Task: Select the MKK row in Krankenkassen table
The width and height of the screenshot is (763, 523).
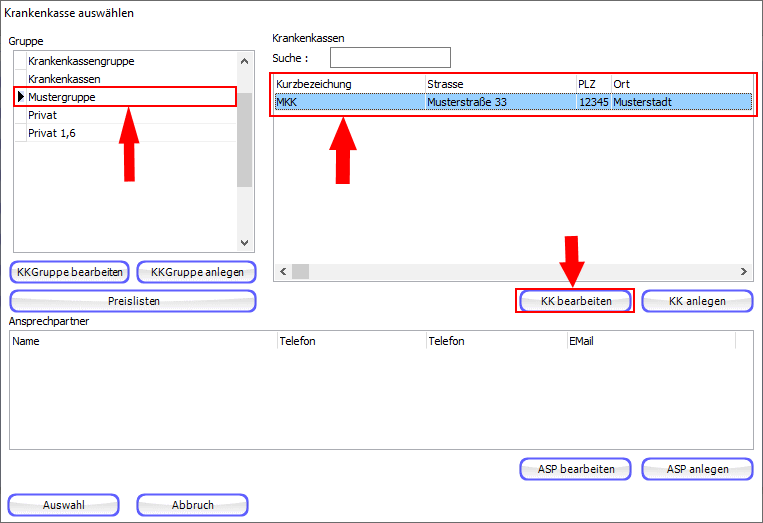Action: (350, 101)
